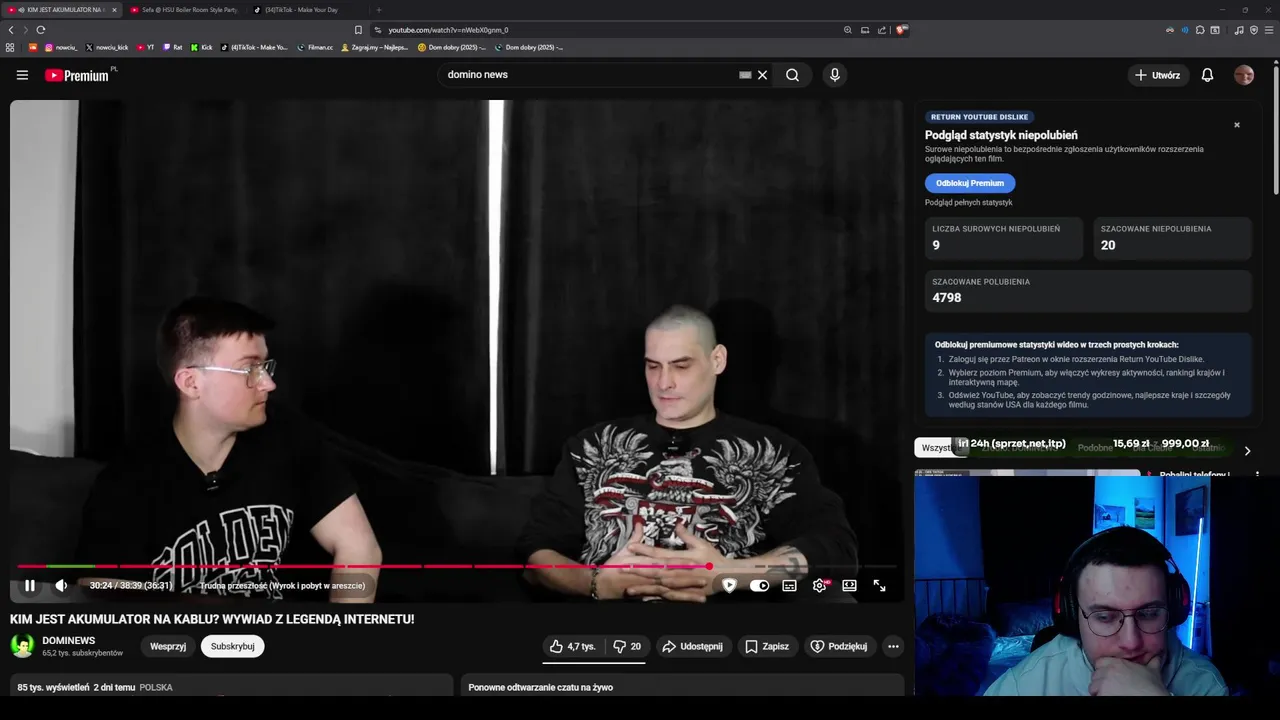Open the browser zoom magnifier icon
Image resolution: width=1280 pixels, height=720 pixels.
(848, 30)
